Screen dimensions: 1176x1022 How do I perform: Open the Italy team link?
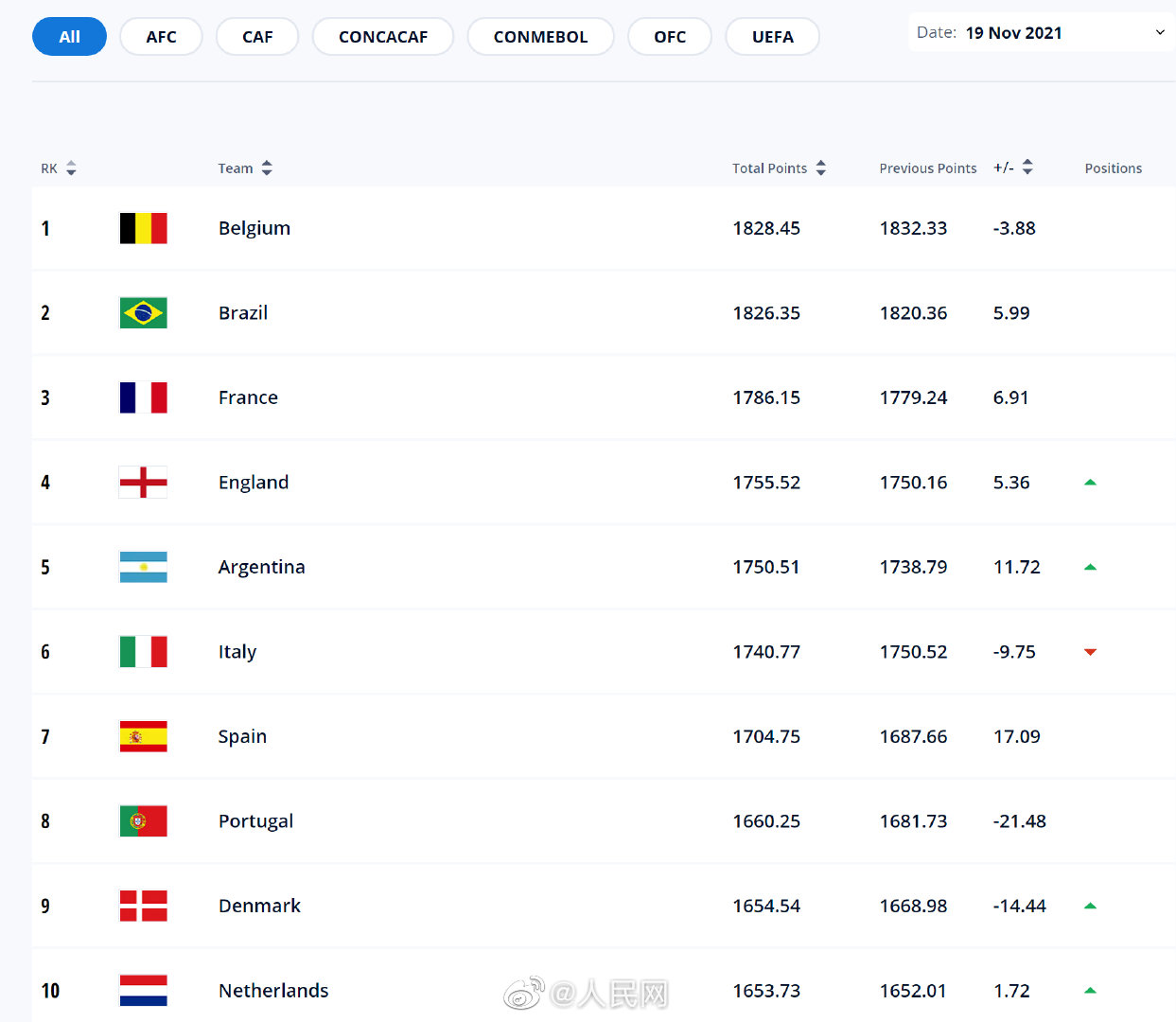coord(237,652)
